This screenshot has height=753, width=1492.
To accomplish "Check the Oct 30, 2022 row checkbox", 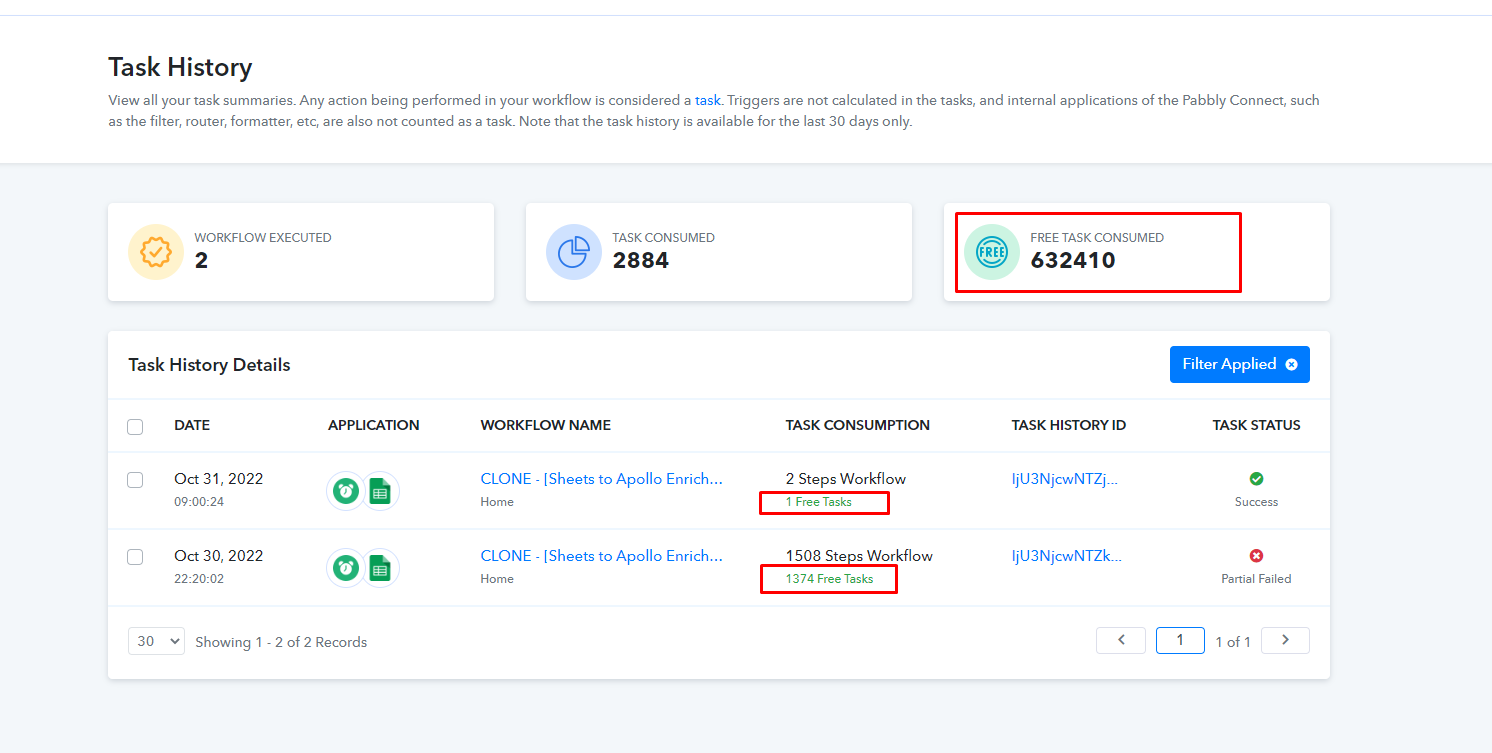I will coord(135,557).
